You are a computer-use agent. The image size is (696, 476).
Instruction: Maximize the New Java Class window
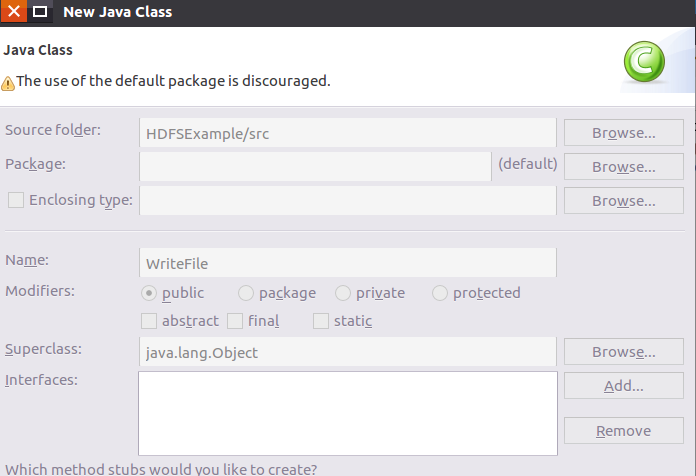[x=40, y=12]
